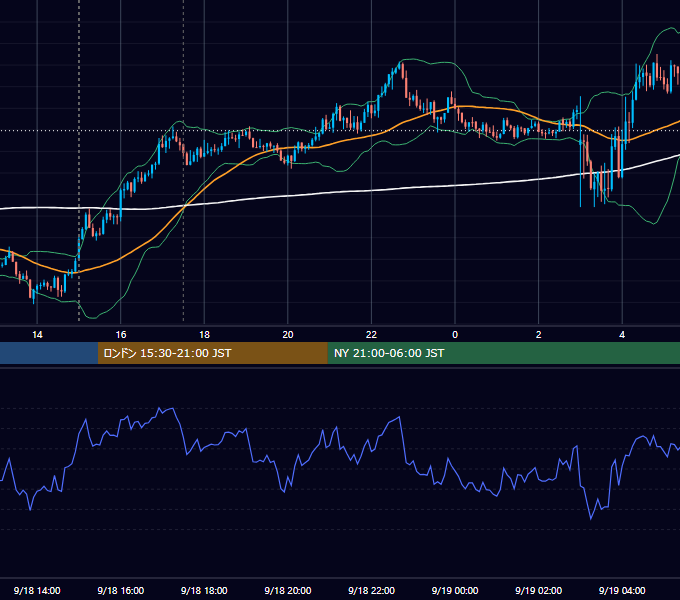Click the hour label 2 on the time axis
This screenshot has height=600, width=680.
[x=539, y=335]
